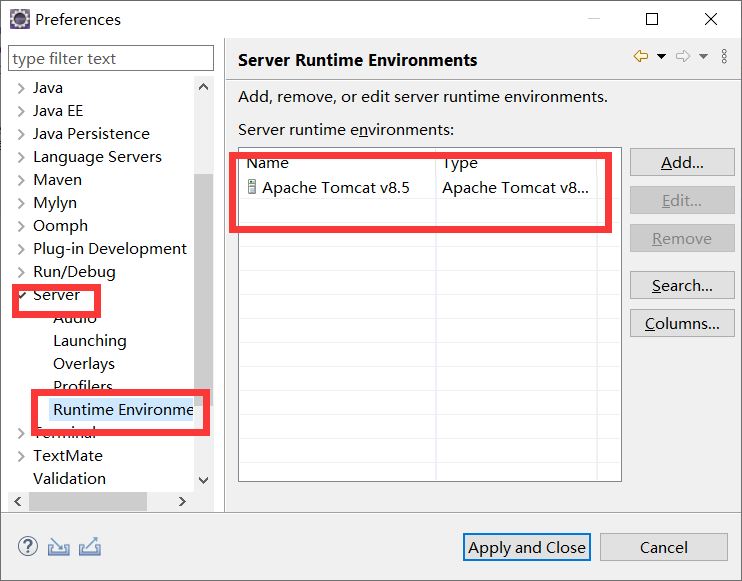Select the Overlays preference page

point(84,364)
